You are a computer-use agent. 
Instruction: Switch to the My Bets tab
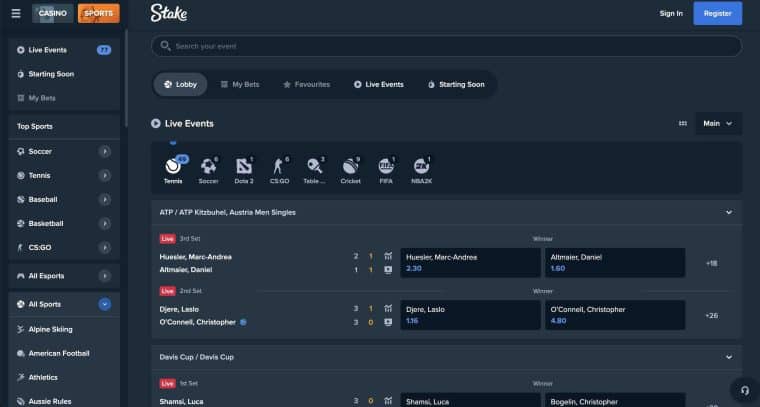tap(240, 84)
